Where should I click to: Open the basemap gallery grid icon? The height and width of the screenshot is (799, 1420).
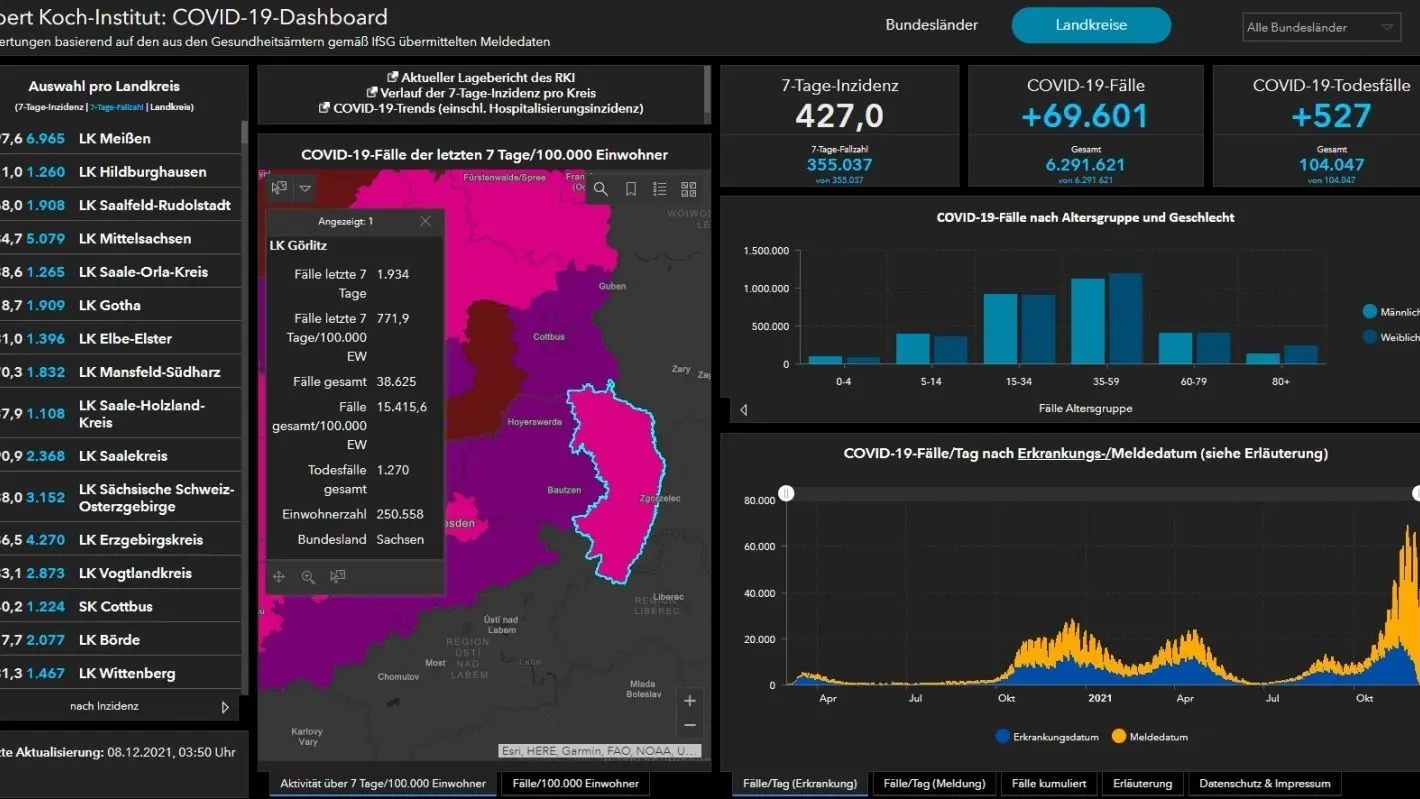[x=689, y=189]
